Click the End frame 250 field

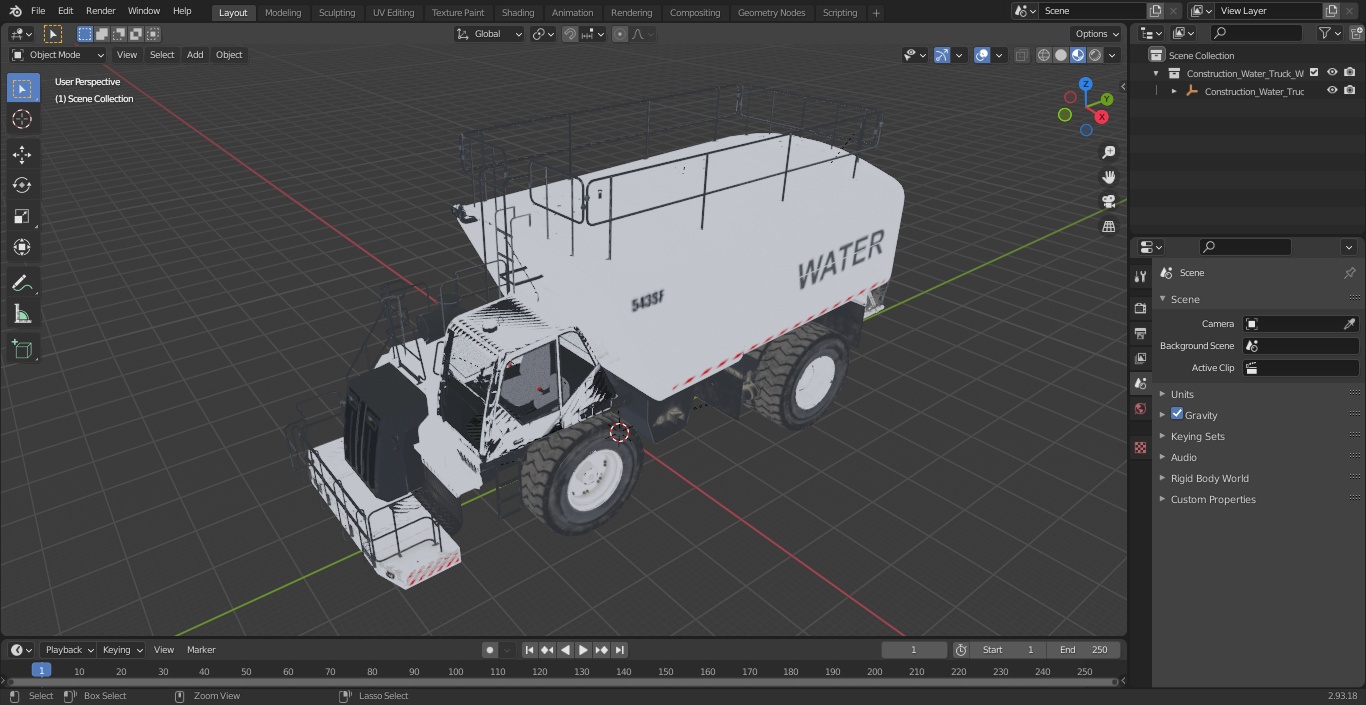(x=1085, y=650)
